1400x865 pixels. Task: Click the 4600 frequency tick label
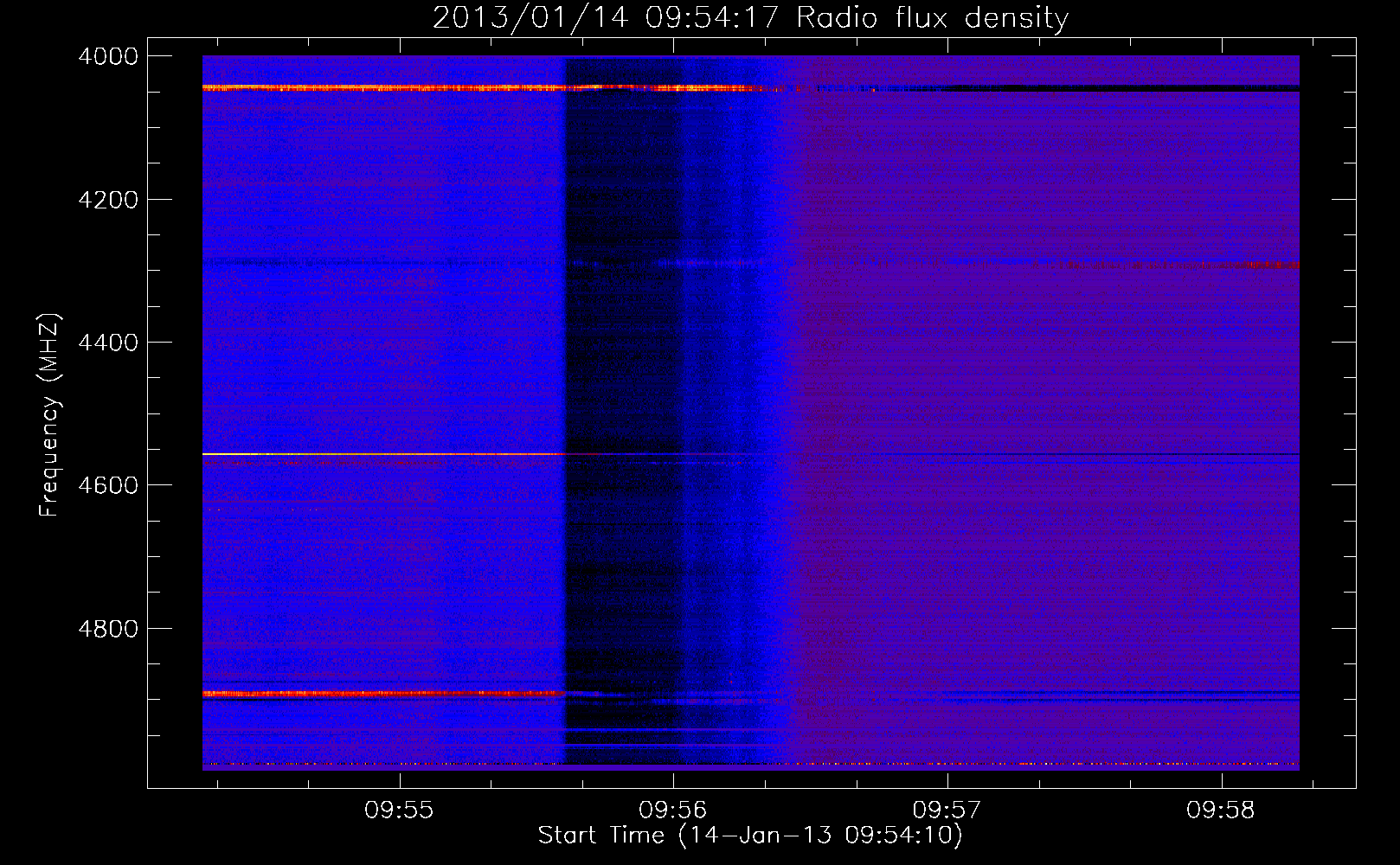pos(108,485)
